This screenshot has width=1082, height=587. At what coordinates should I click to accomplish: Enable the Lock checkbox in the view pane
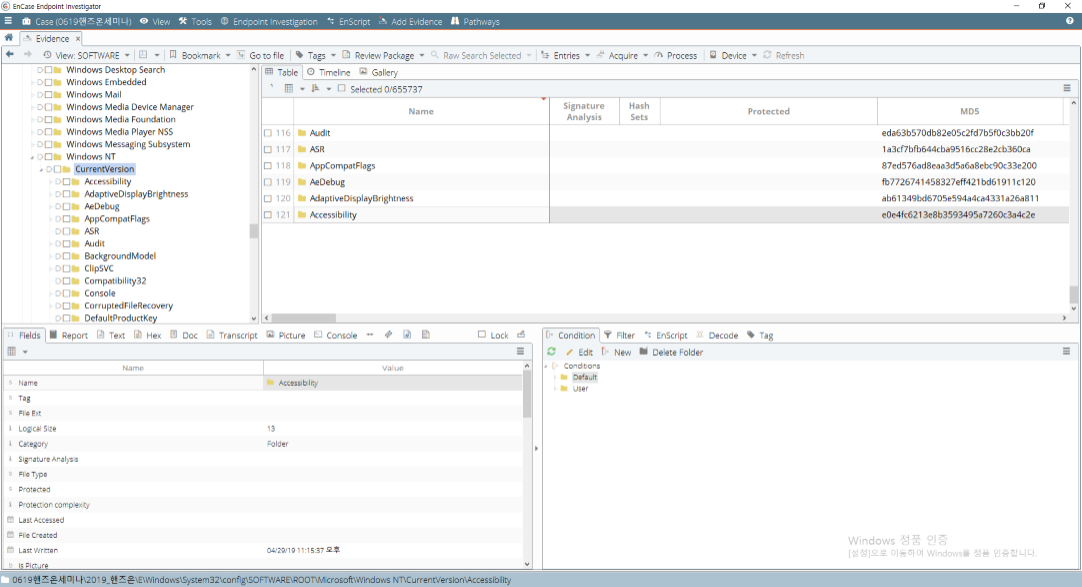click(x=482, y=335)
